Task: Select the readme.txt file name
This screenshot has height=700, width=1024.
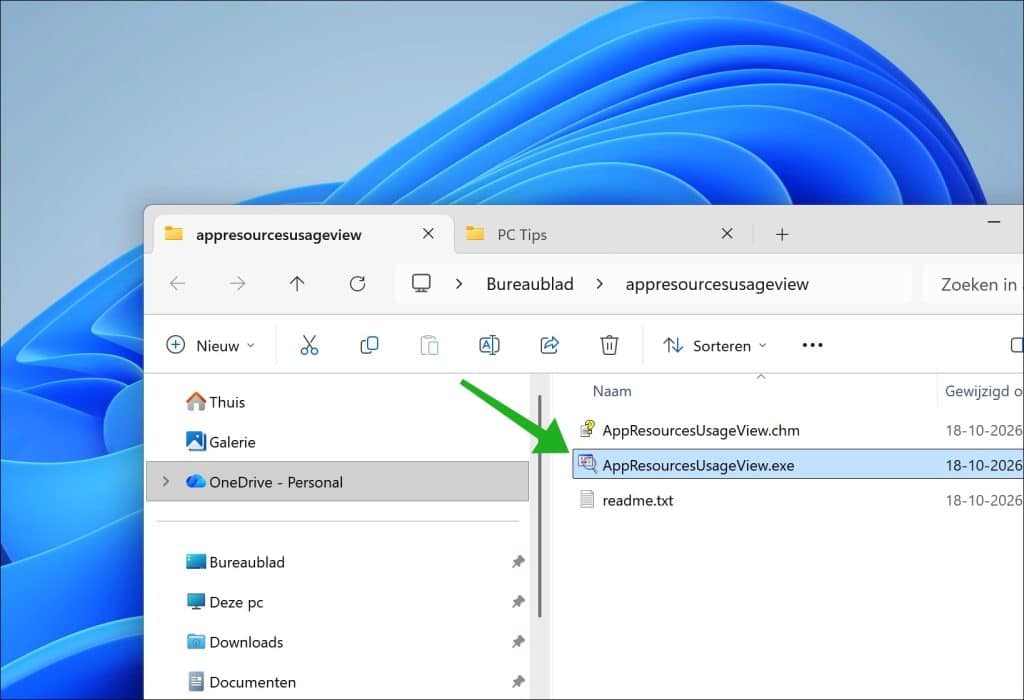Action: click(637, 500)
